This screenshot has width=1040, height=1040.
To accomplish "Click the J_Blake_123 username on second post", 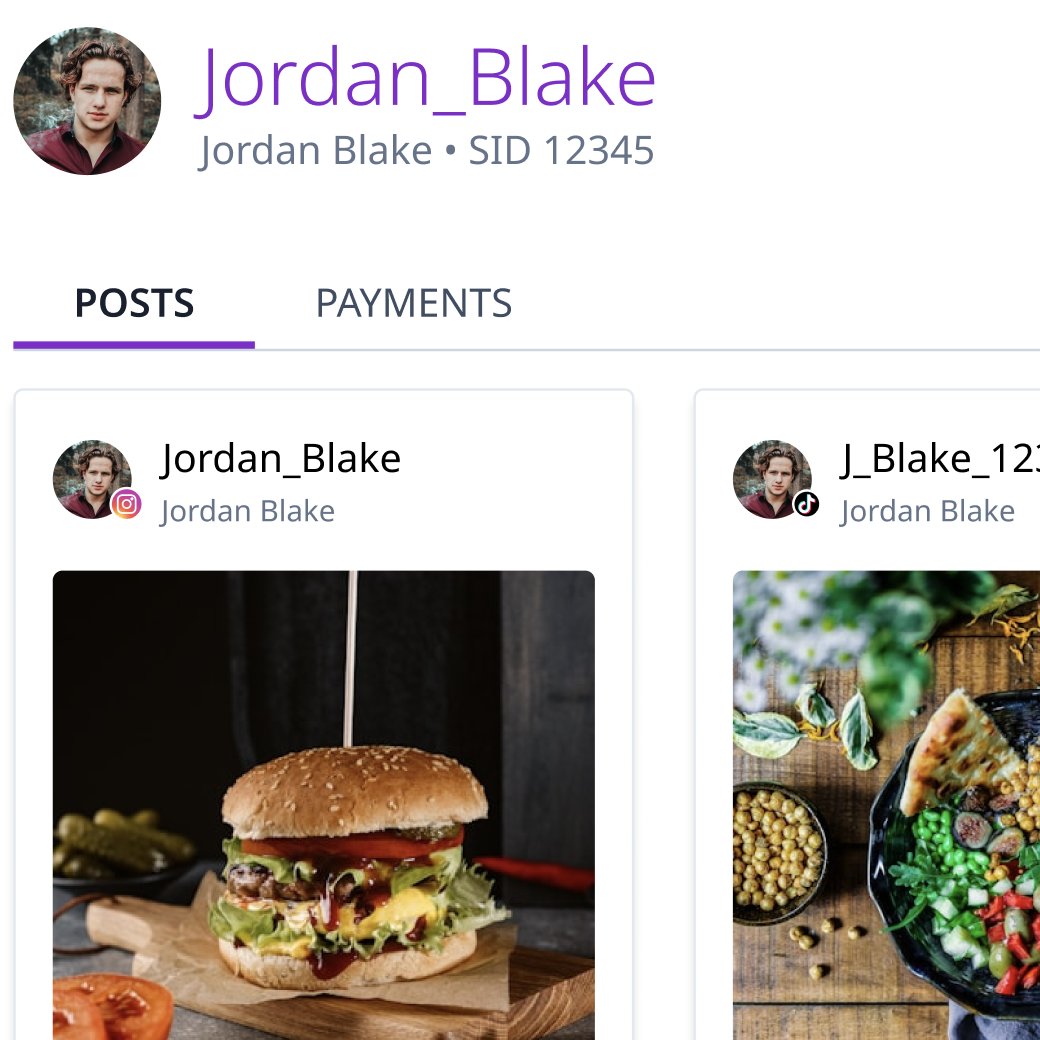I will tap(939, 458).
